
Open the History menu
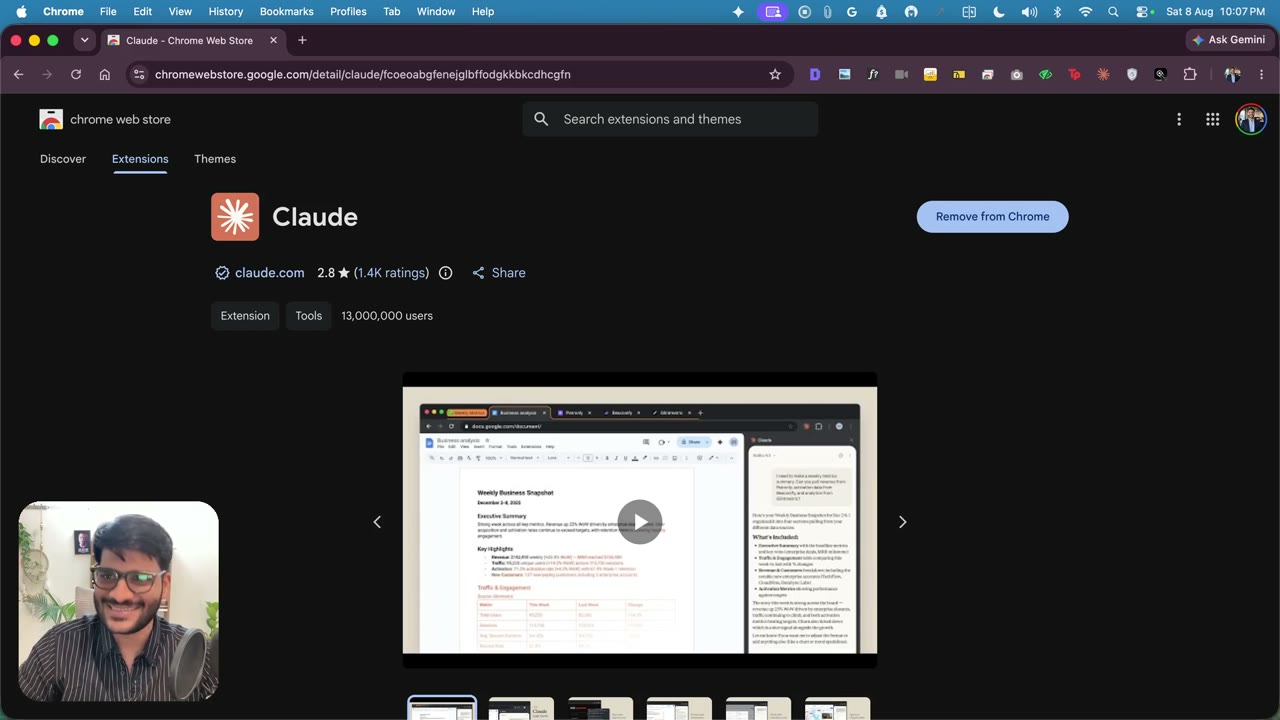pos(226,12)
